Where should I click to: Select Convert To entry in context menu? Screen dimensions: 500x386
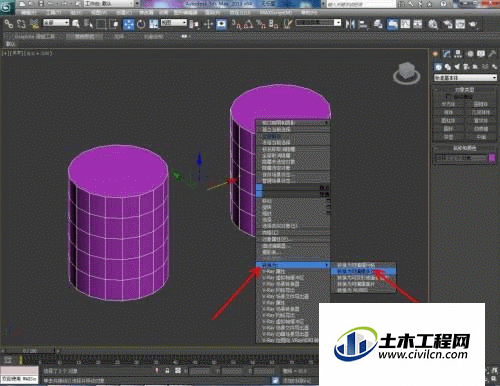tap(293, 265)
